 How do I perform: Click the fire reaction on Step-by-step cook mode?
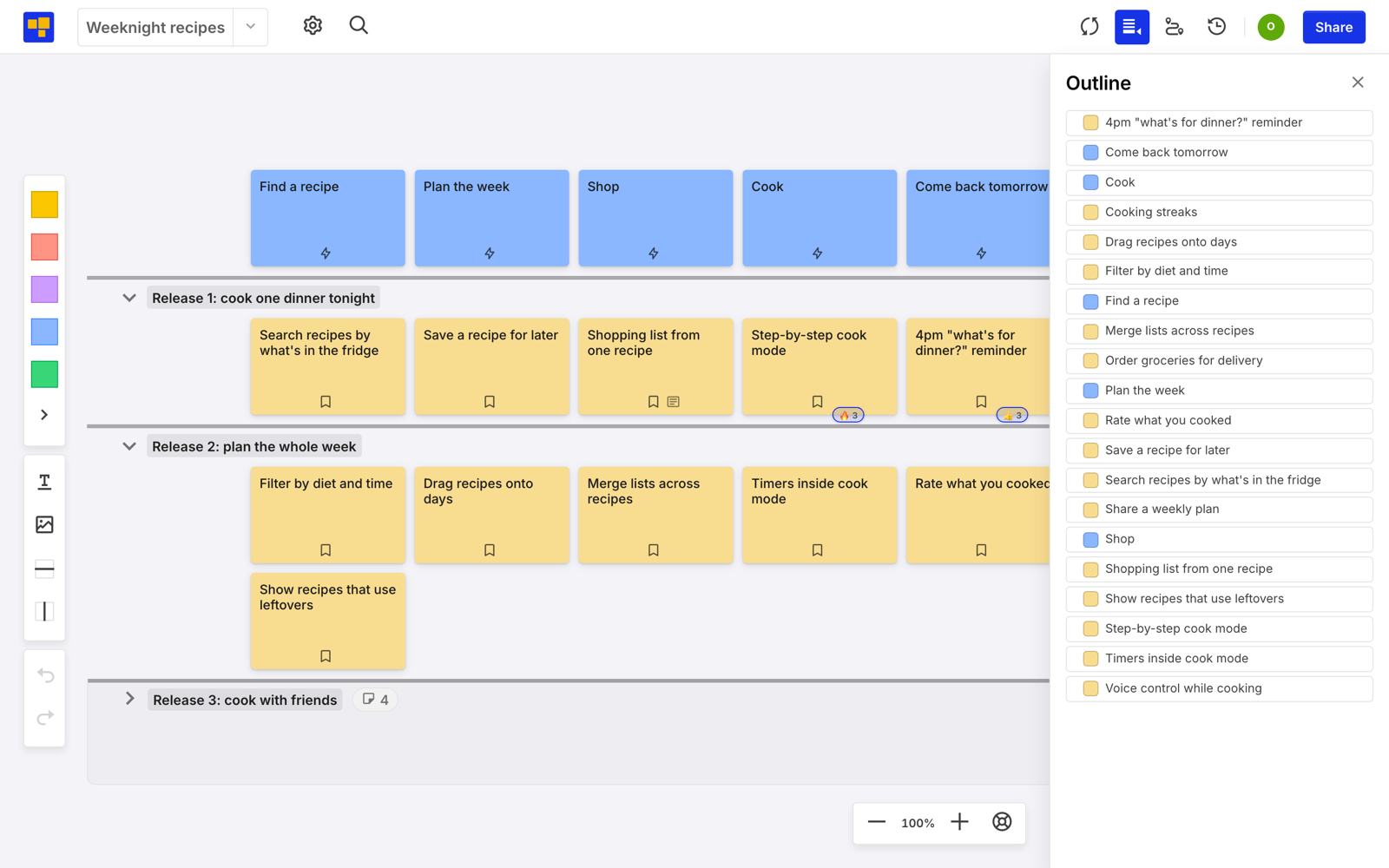click(848, 415)
